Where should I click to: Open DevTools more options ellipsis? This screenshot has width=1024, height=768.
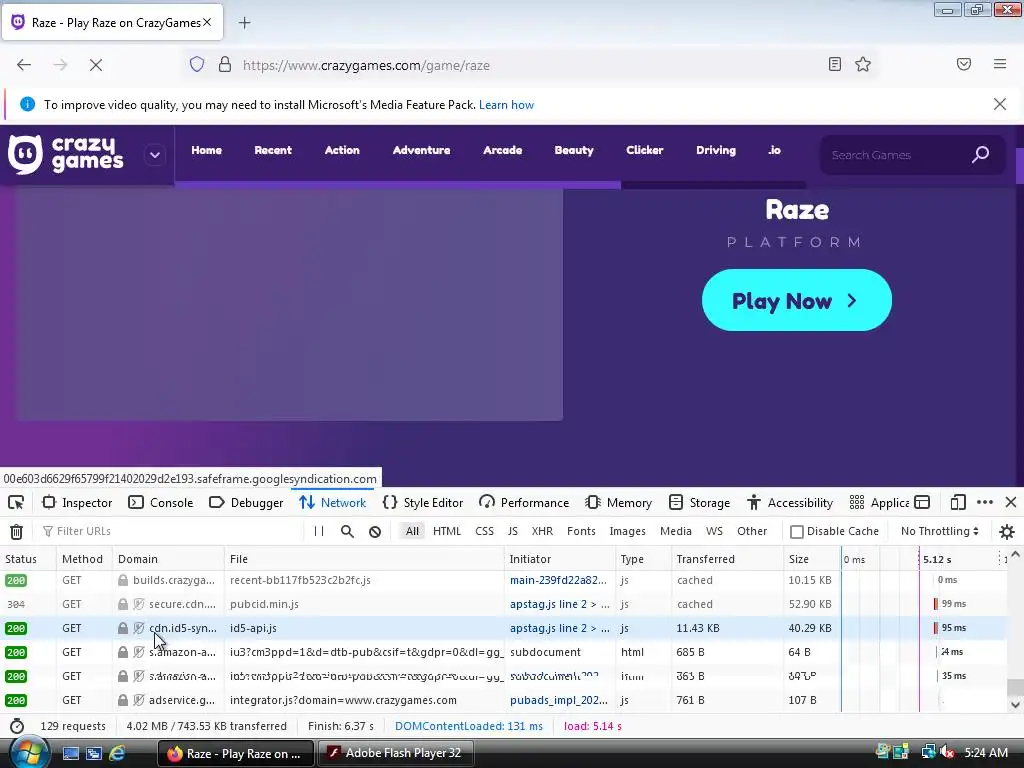[985, 502]
